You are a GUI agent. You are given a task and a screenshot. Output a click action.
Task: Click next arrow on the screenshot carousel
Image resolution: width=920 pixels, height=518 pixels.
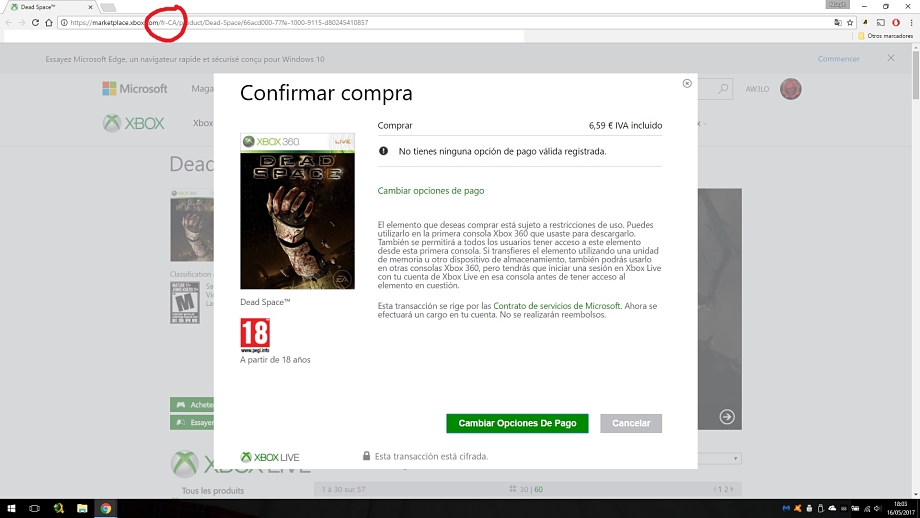pyautogui.click(x=727, y=417)
